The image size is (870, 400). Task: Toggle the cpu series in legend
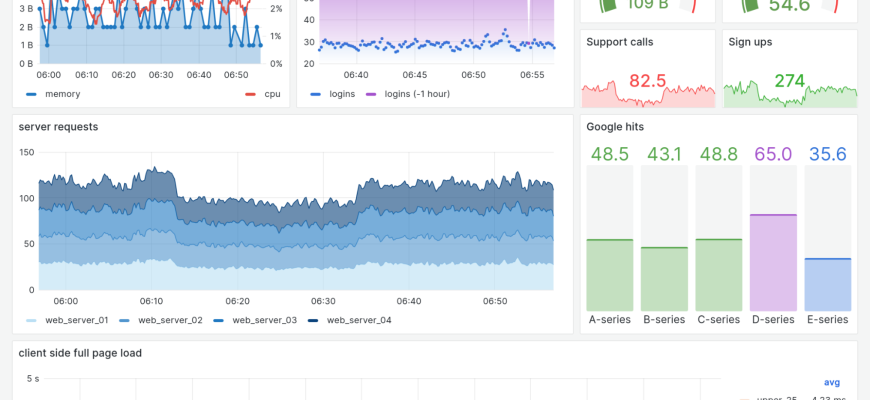tap(272, 94)
